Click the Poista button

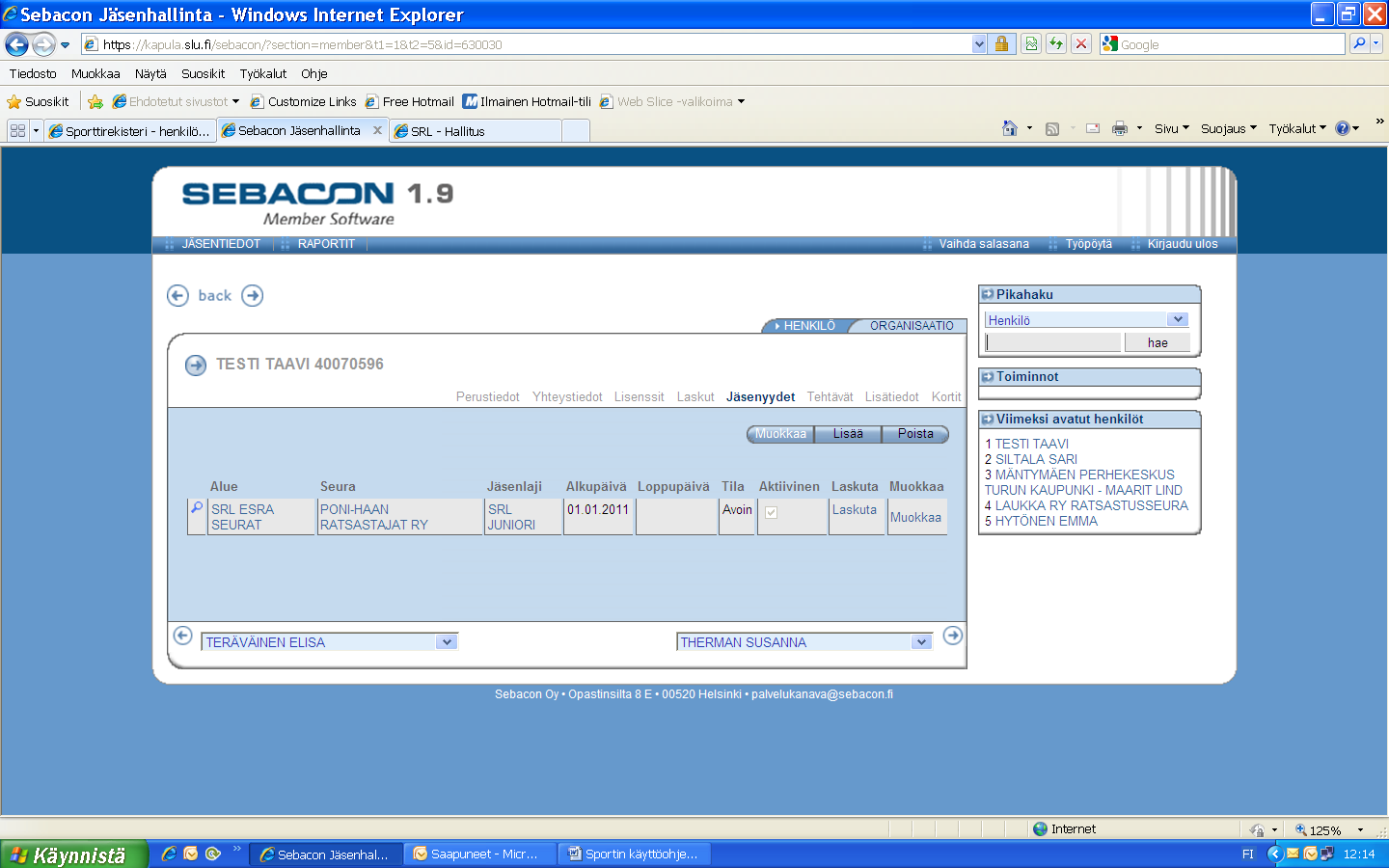[x=915, y=434]
